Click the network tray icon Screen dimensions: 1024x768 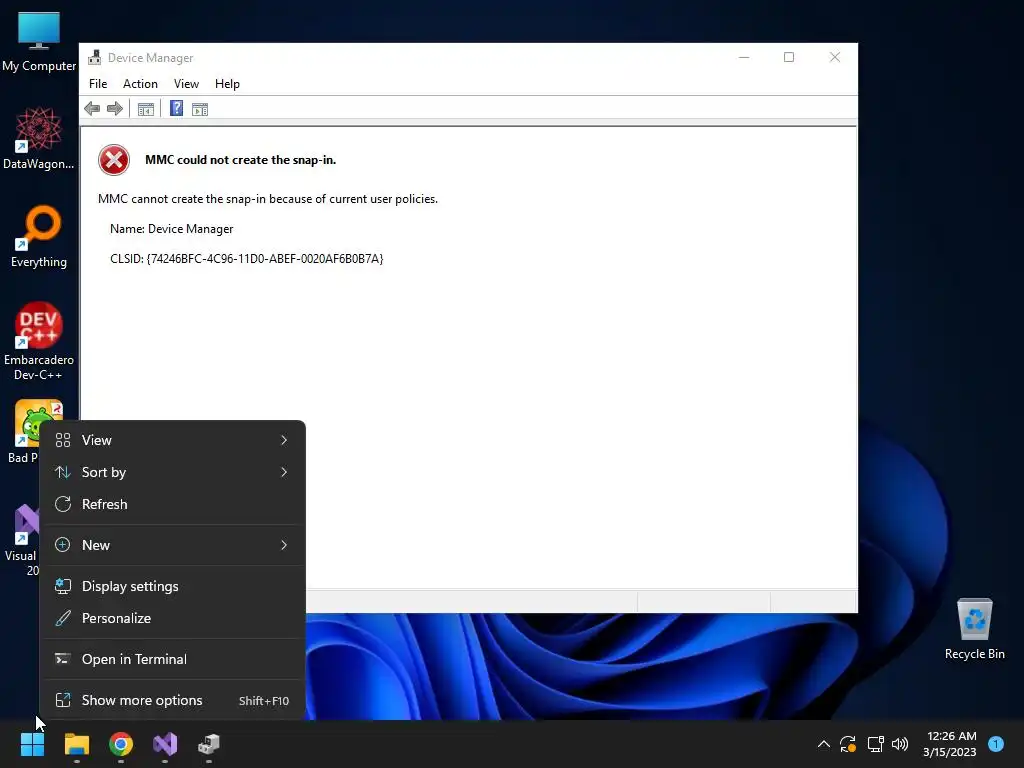click(x=875, y=744)
